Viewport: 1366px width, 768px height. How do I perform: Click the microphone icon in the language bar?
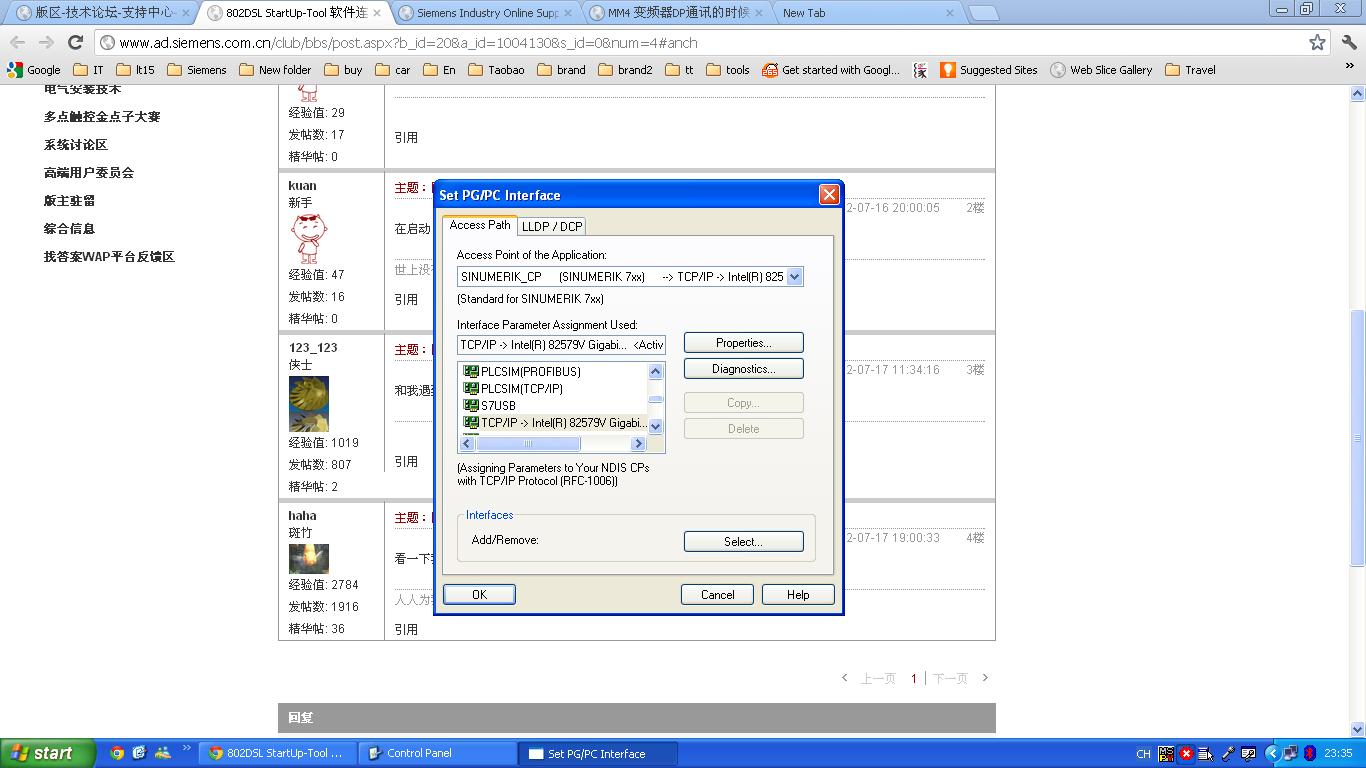(x=1228, y=753)
